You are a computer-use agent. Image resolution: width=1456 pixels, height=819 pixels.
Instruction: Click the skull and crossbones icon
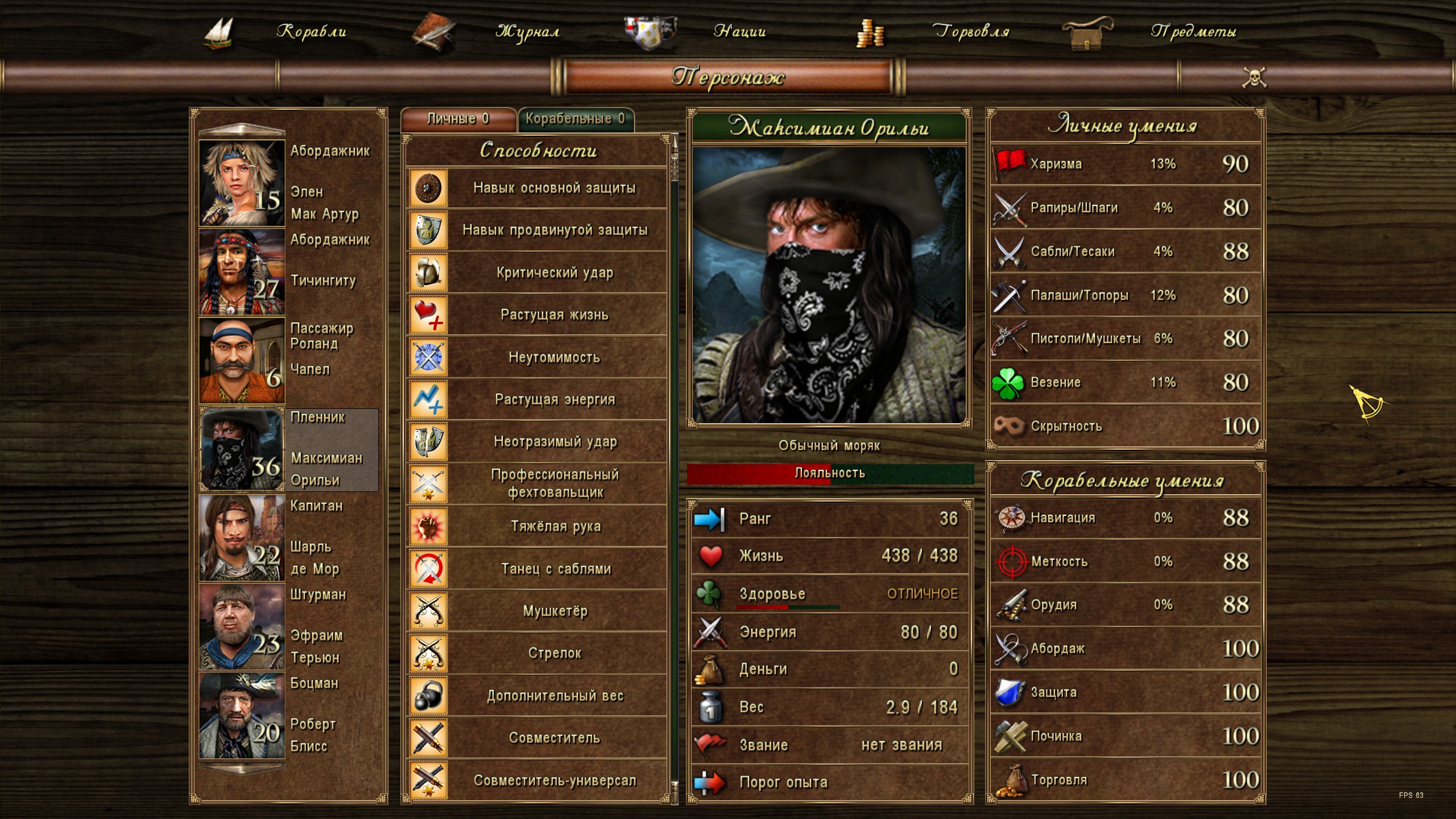(x=1254, y=77)
